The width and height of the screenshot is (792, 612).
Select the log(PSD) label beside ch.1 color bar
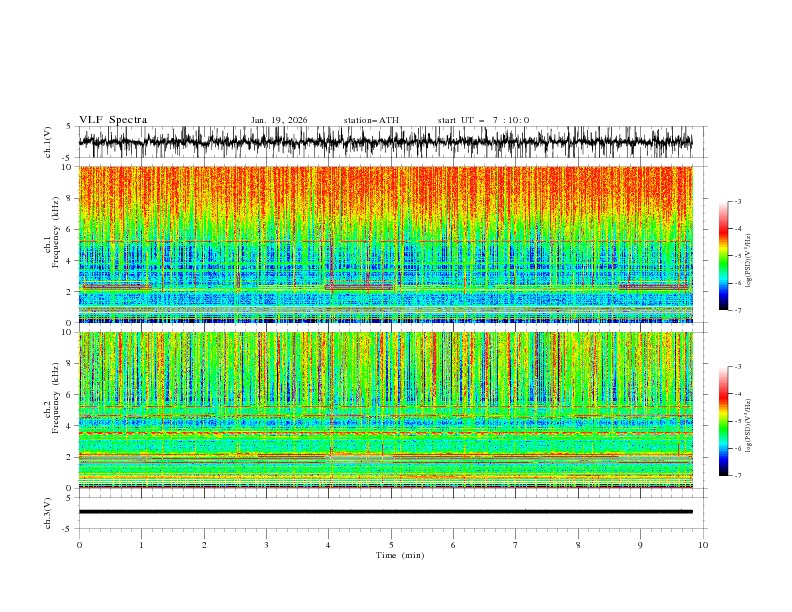click(x=749, y=261)
